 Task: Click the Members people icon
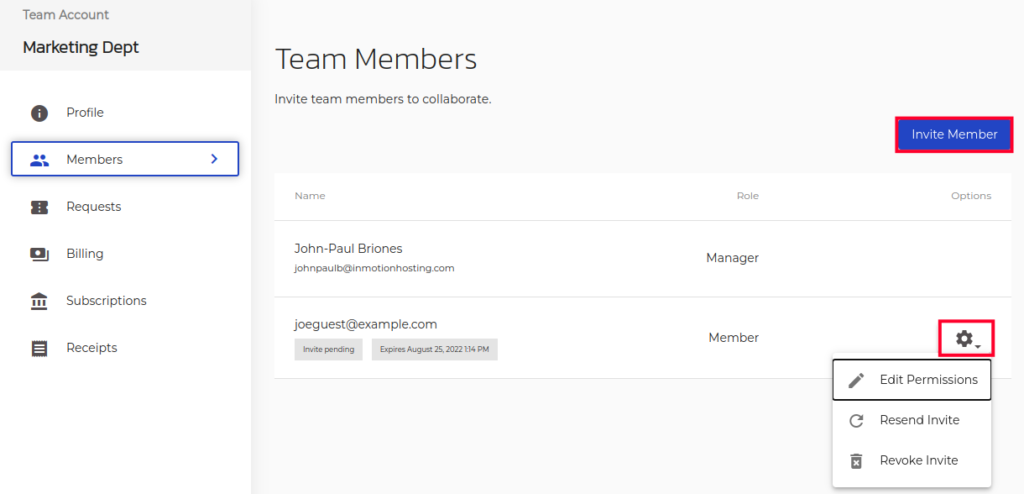point(40,160)
